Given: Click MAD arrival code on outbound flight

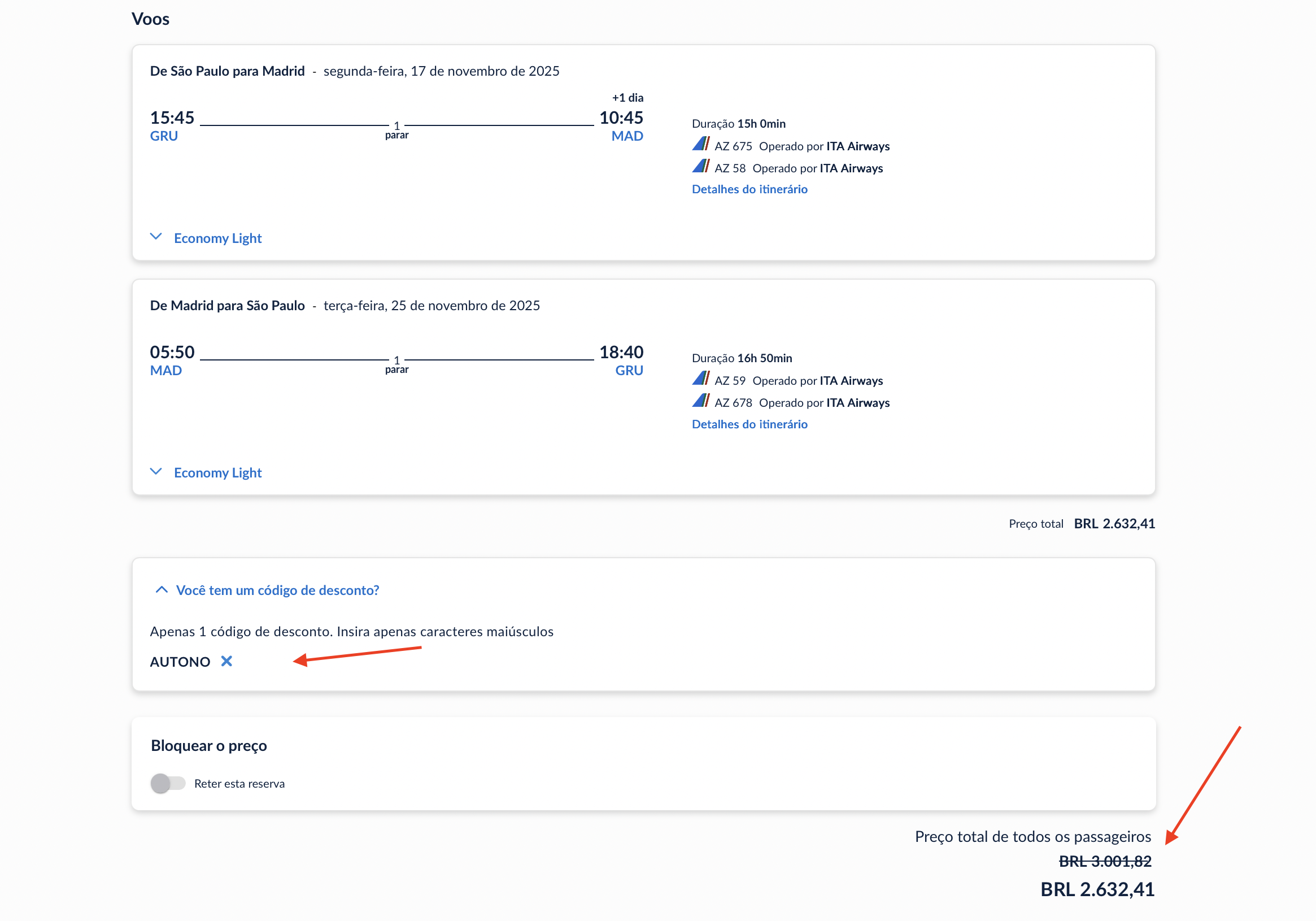Looking at the screenshot, I should coord(627,136).
